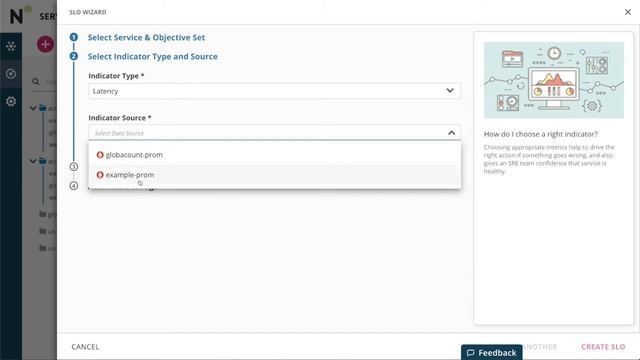This screenshot has height=360, width=640.
Task: Cancel the SLO wizard
Action: coord(85,347)
